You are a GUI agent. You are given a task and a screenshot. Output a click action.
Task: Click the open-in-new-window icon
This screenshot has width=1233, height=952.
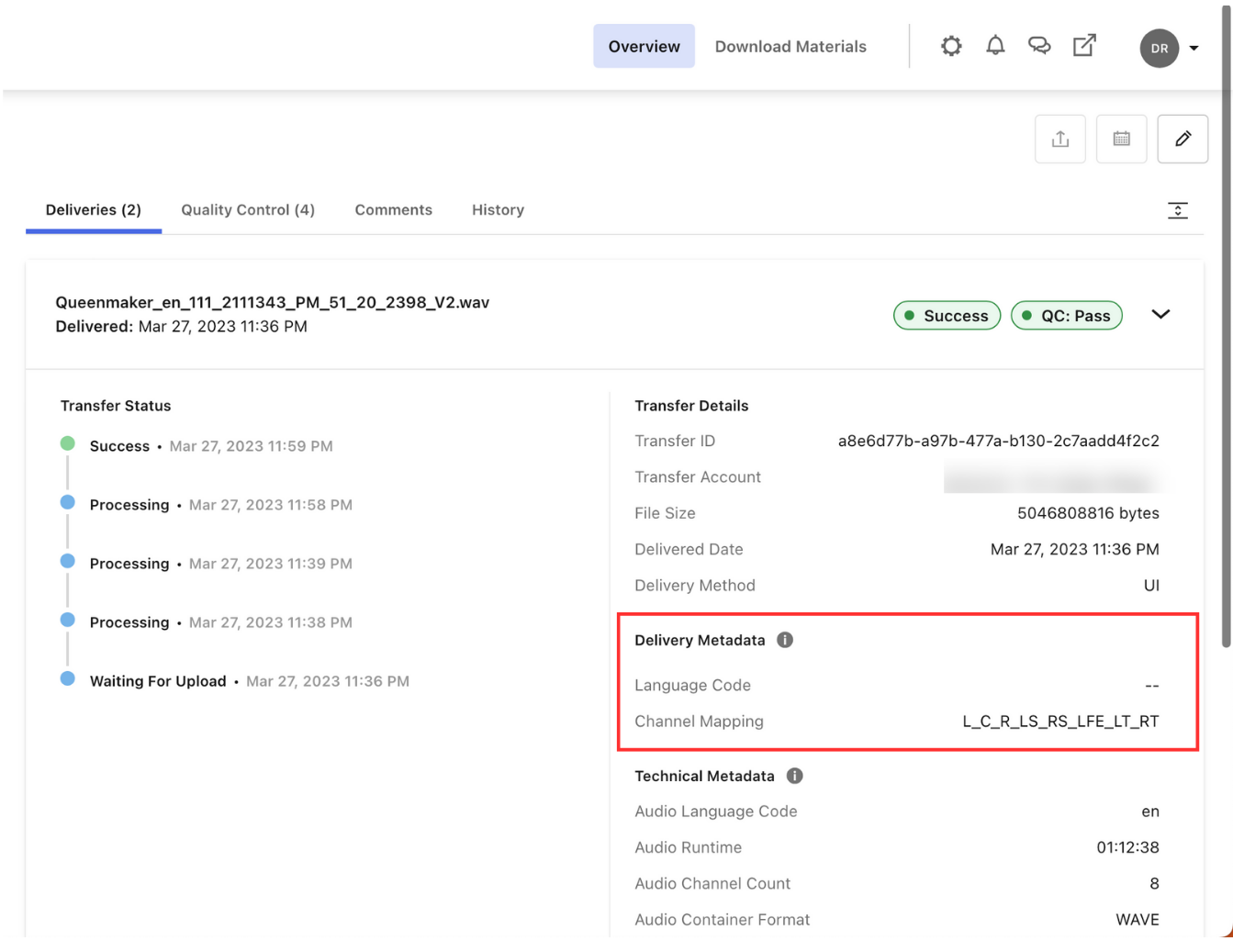(x=1084, y=46)
